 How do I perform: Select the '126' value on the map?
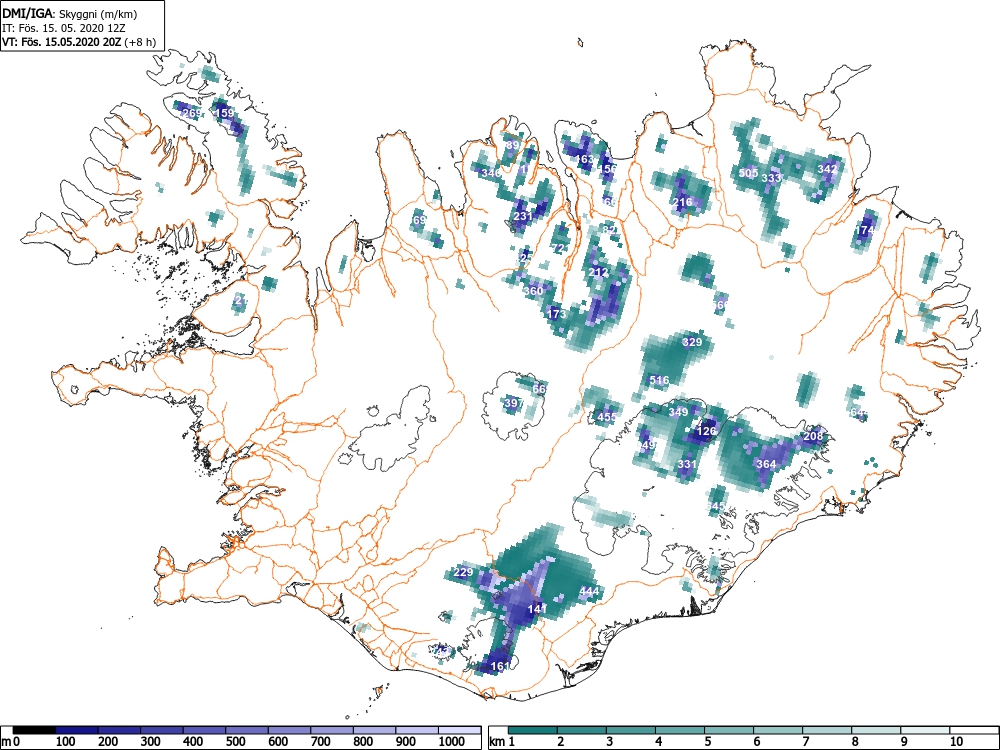(x=706, y=431)
